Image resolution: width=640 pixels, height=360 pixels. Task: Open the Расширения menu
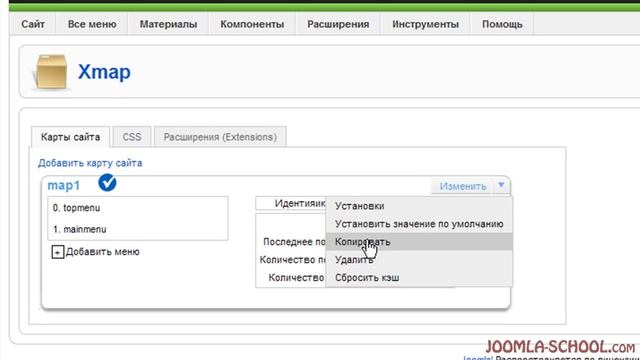click(x=338, y=24)
